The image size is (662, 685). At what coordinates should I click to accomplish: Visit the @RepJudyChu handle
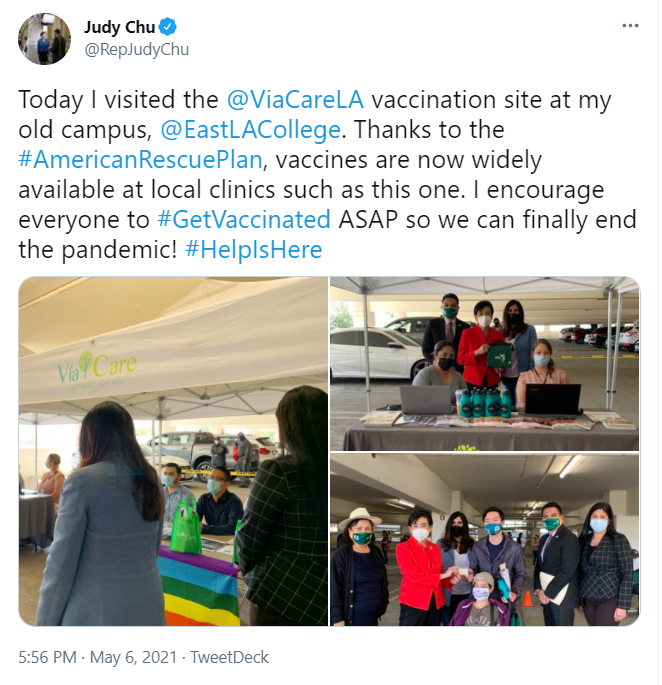[136, 50]
